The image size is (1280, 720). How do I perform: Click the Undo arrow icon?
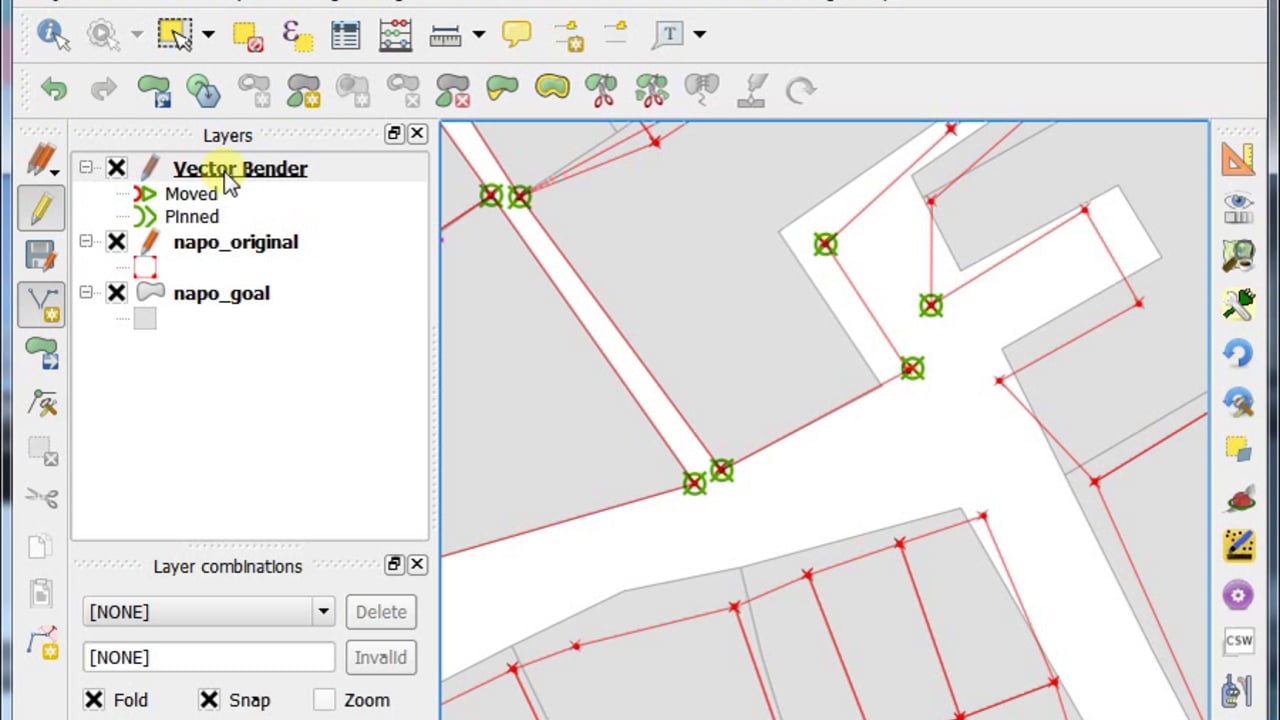tap(54, 90)
